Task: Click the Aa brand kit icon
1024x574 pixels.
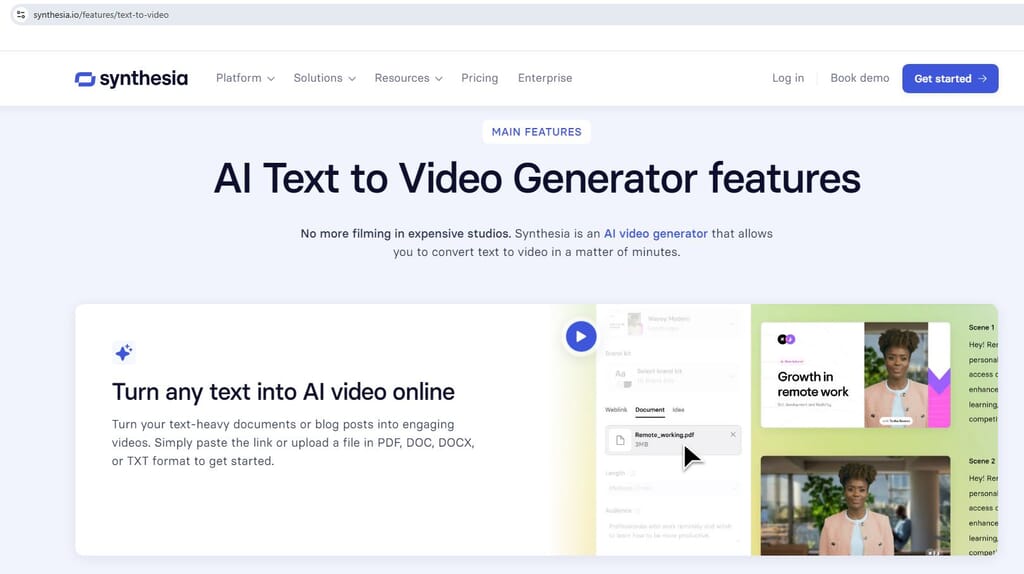Action: click(x=621, y=376)
